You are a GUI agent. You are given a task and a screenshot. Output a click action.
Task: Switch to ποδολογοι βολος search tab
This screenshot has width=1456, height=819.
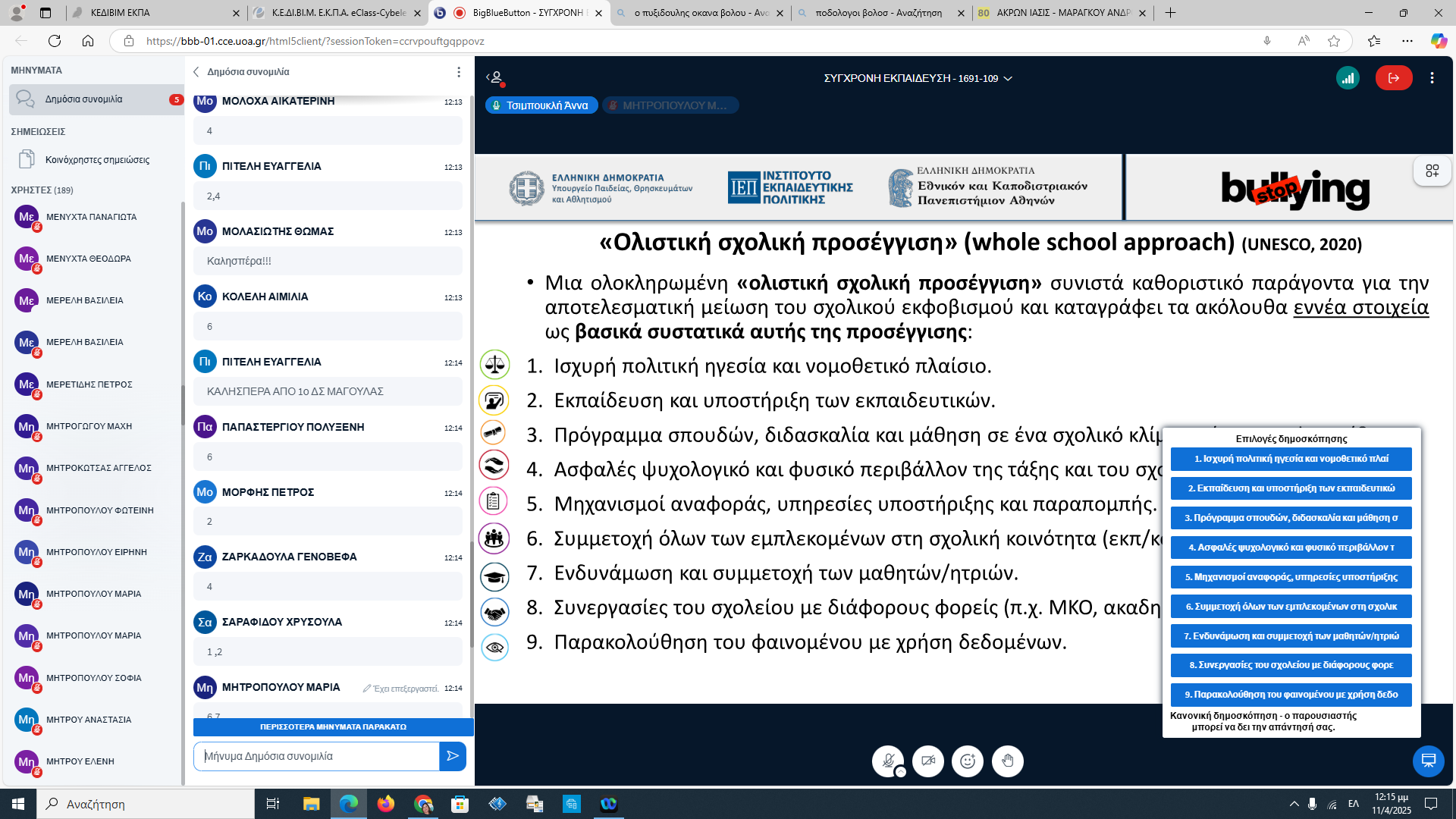click(880, 13)
